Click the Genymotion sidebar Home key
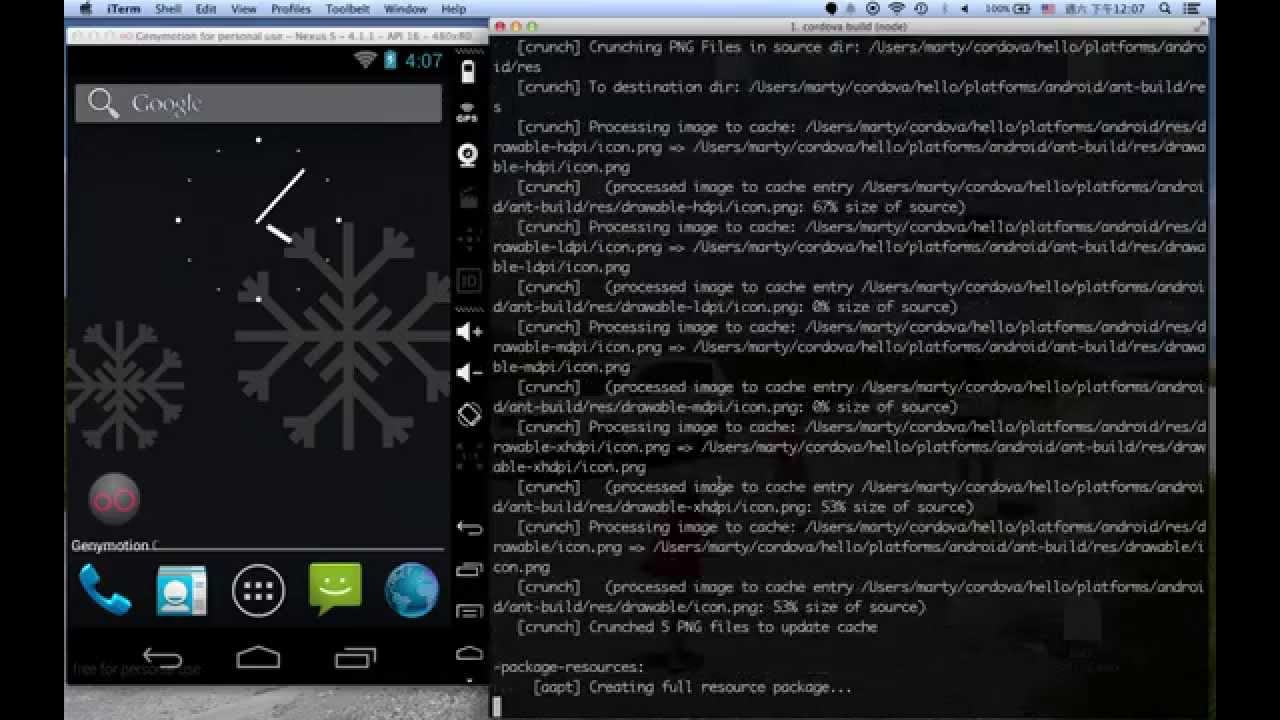 tap(469, 653)
